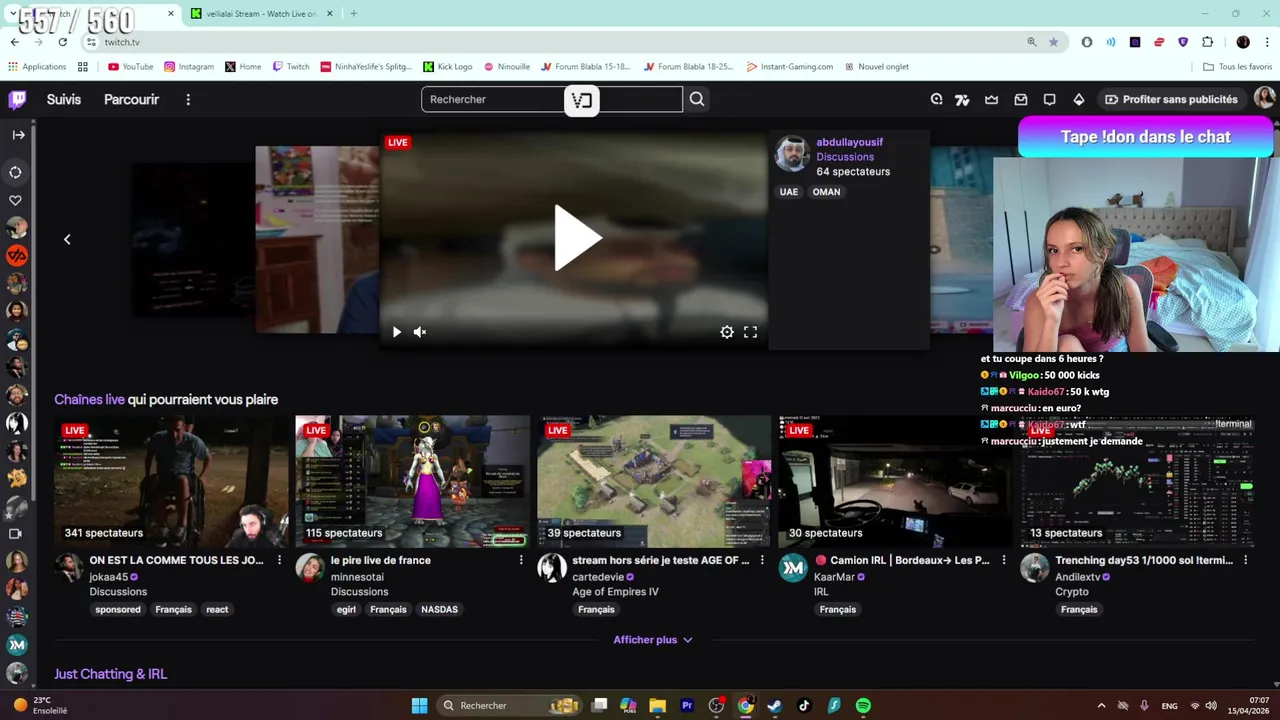Play the featured stream with the large play button
Screen dimensions: 1280x720
(x=577, y=238)
